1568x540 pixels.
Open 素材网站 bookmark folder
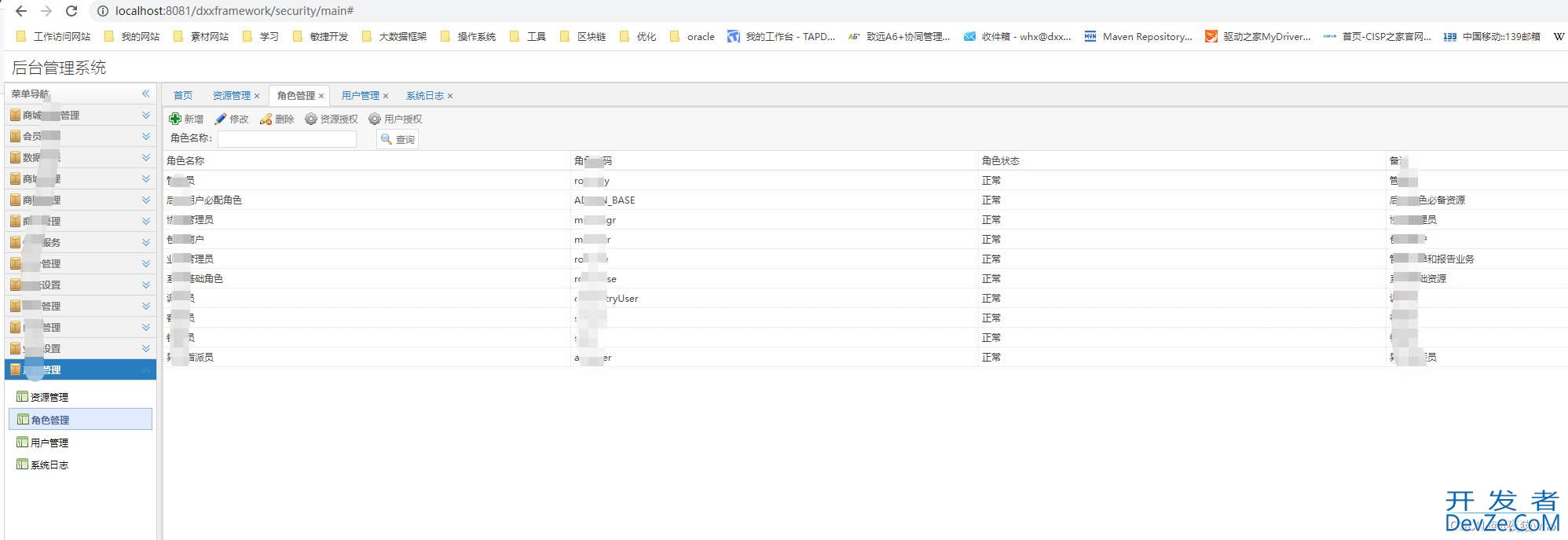tap(201, 36)
